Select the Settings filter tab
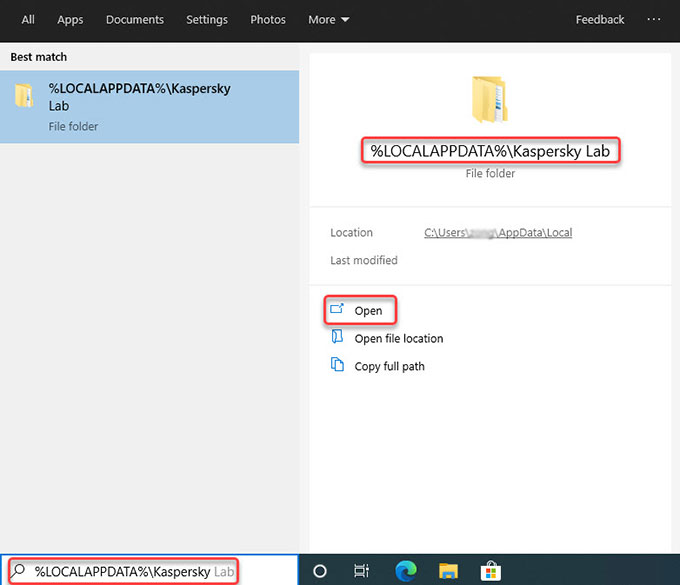This screenshot has width=680, height=585. click(207, 20)
